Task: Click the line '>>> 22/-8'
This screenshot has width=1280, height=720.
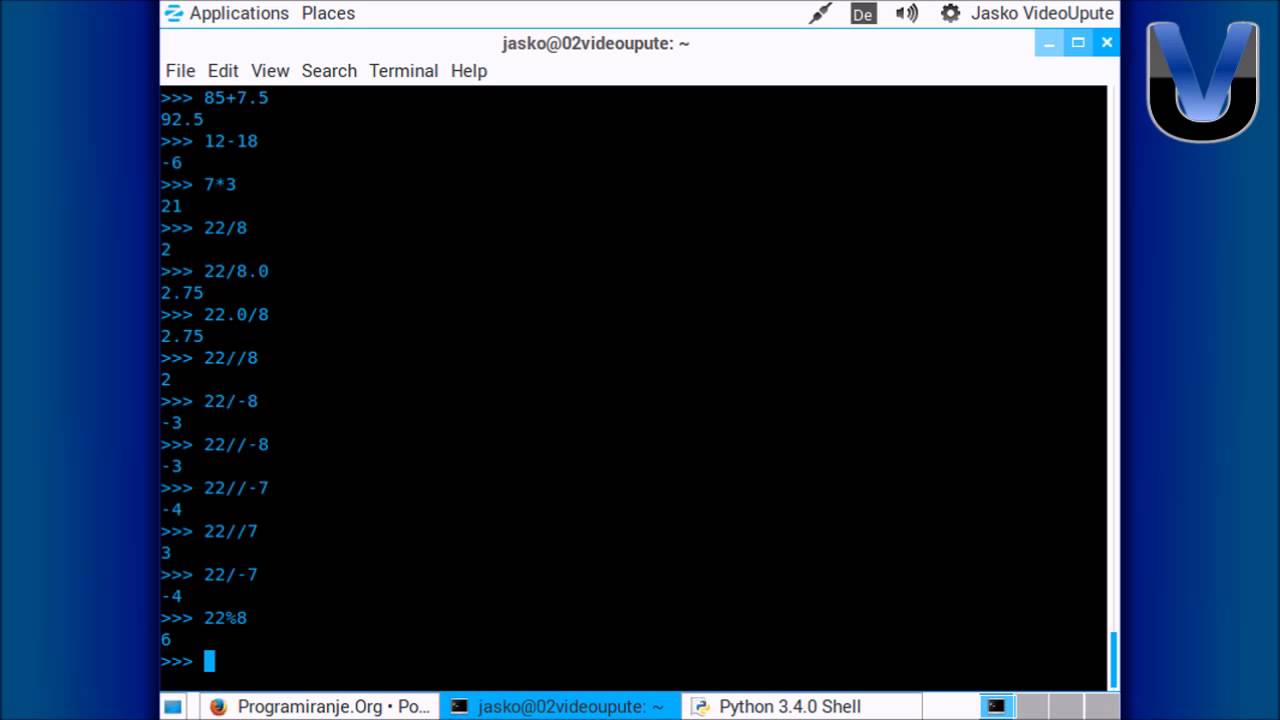Action: [x=210, y=401]
